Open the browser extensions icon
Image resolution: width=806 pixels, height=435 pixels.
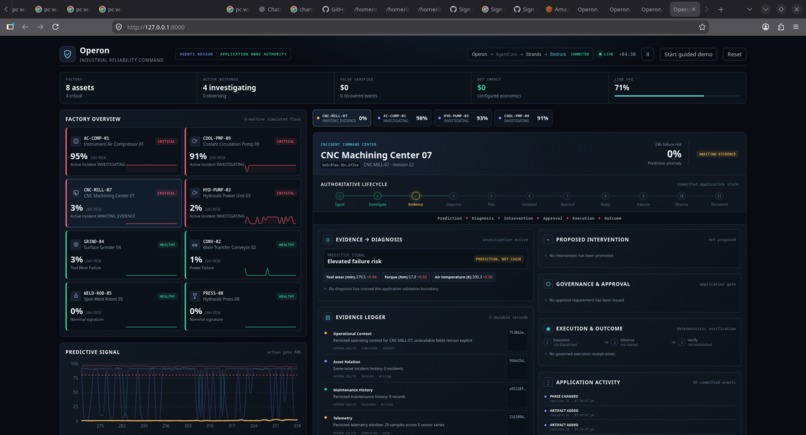pyautogui.click(x=781, y=27)
